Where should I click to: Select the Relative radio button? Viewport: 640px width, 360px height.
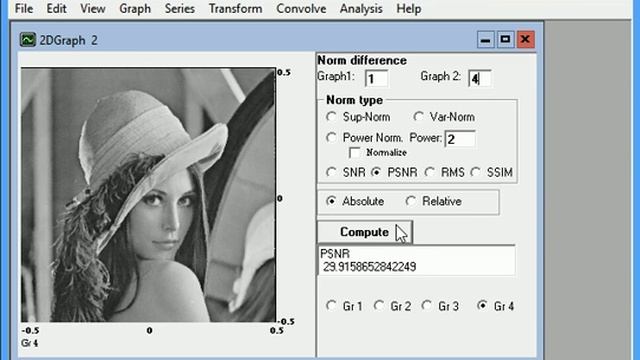coord(411,201)
